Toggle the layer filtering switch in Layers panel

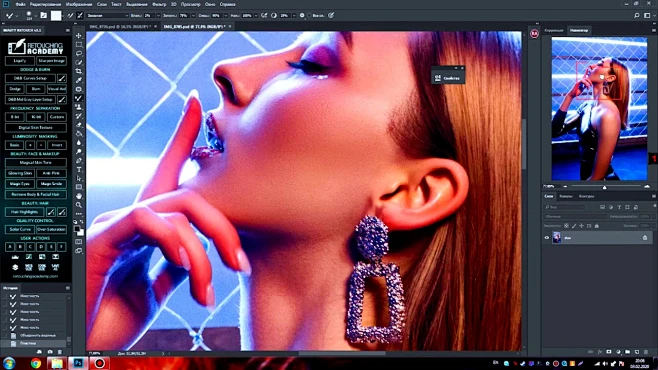click(654, 206)
